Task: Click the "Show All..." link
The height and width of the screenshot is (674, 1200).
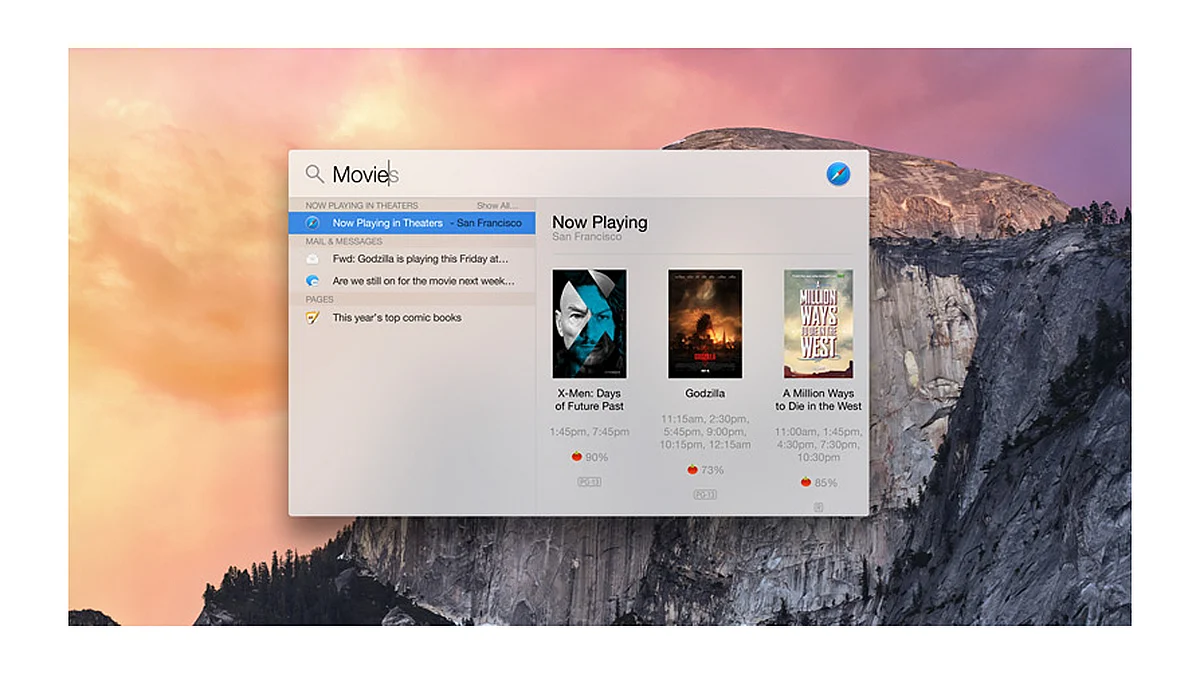Action: [x=497, y=205]
